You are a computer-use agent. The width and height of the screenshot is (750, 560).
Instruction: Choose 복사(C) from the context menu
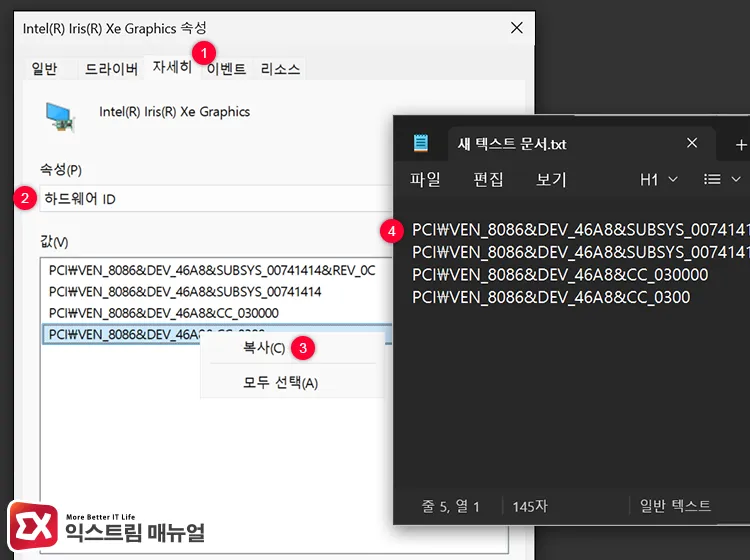[x=264, y=348]
